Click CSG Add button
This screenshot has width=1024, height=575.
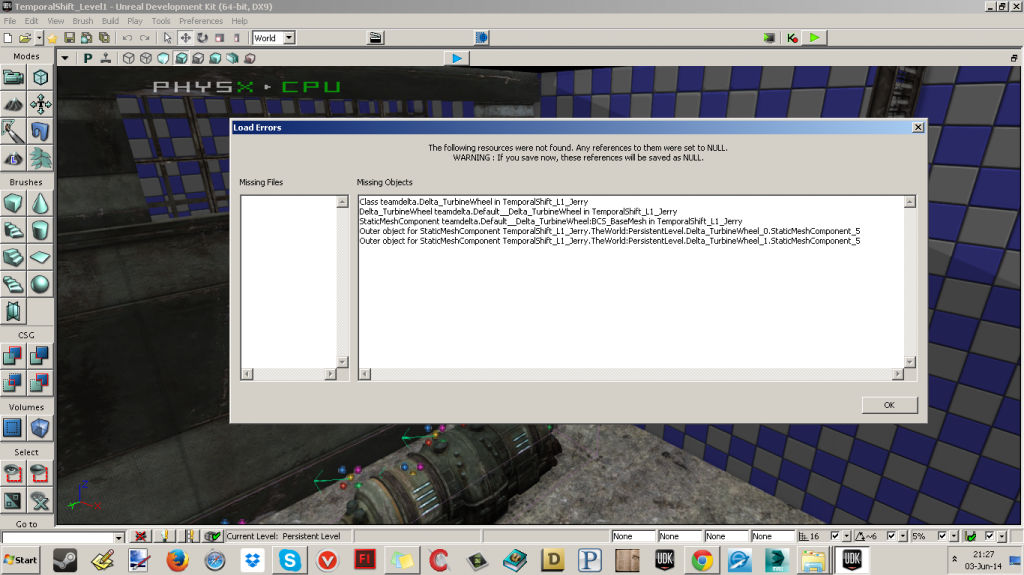coord(13,355)
